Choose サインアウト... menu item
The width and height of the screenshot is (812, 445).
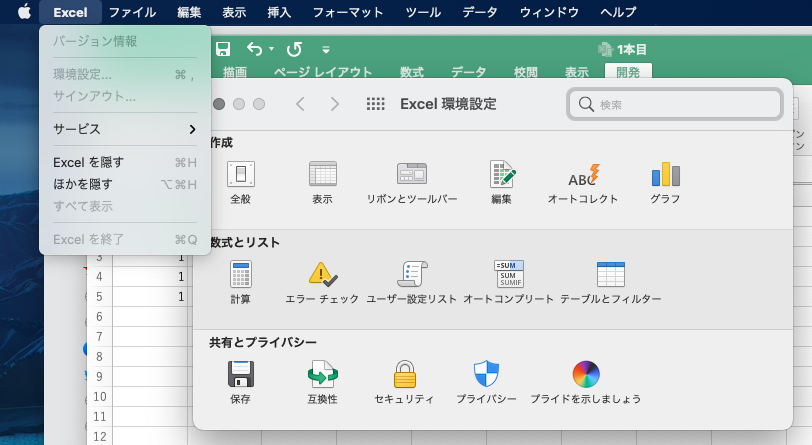coord(125,96)
